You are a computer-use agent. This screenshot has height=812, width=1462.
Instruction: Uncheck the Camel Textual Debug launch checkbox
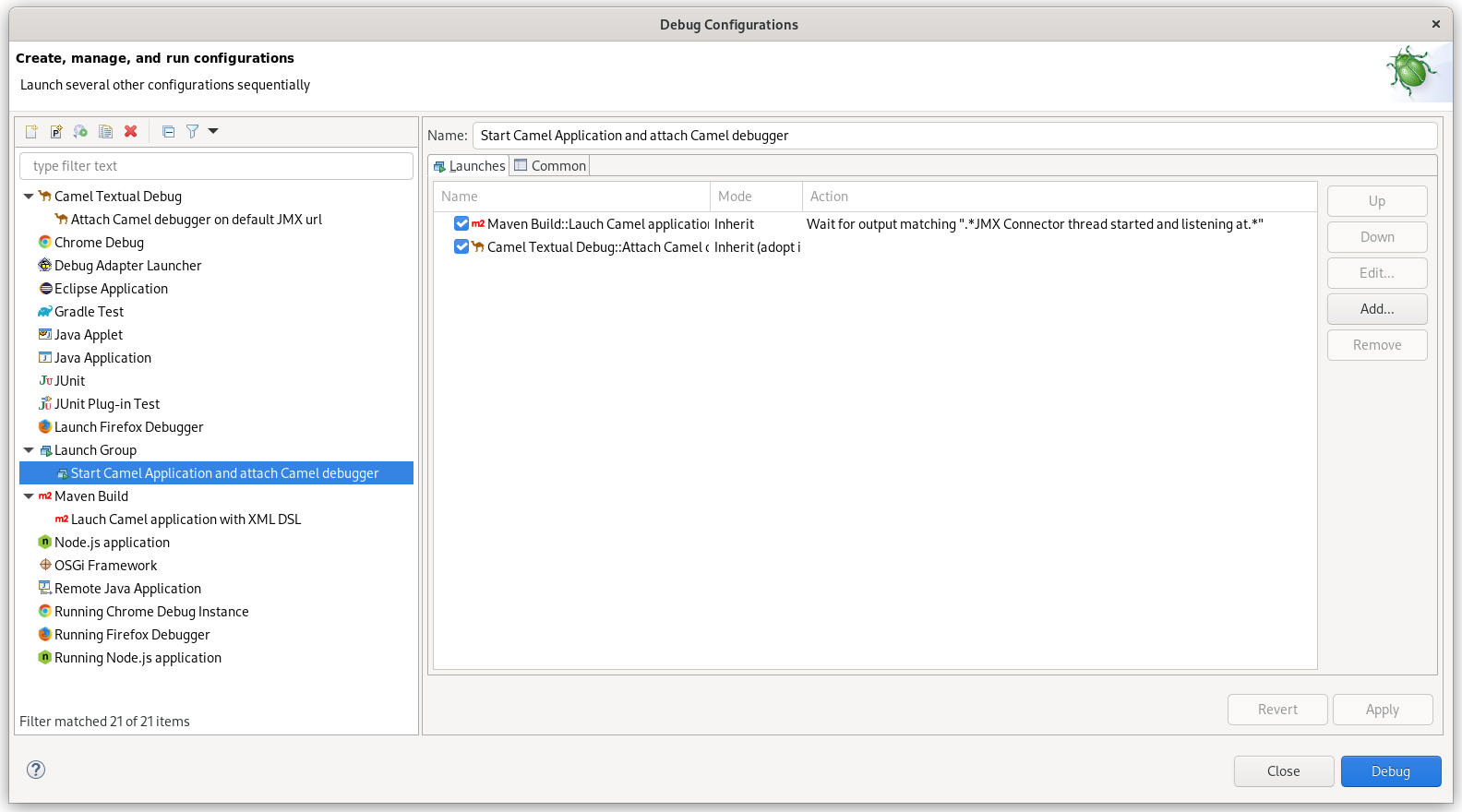(461, 247)
